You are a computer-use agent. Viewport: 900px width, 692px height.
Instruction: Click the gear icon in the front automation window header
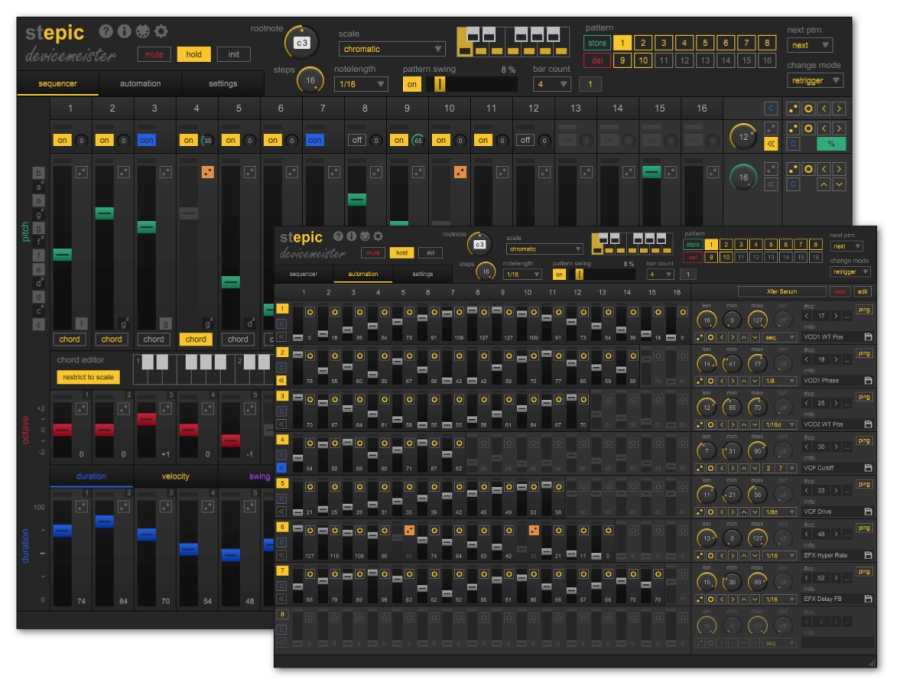pos(378,236)
